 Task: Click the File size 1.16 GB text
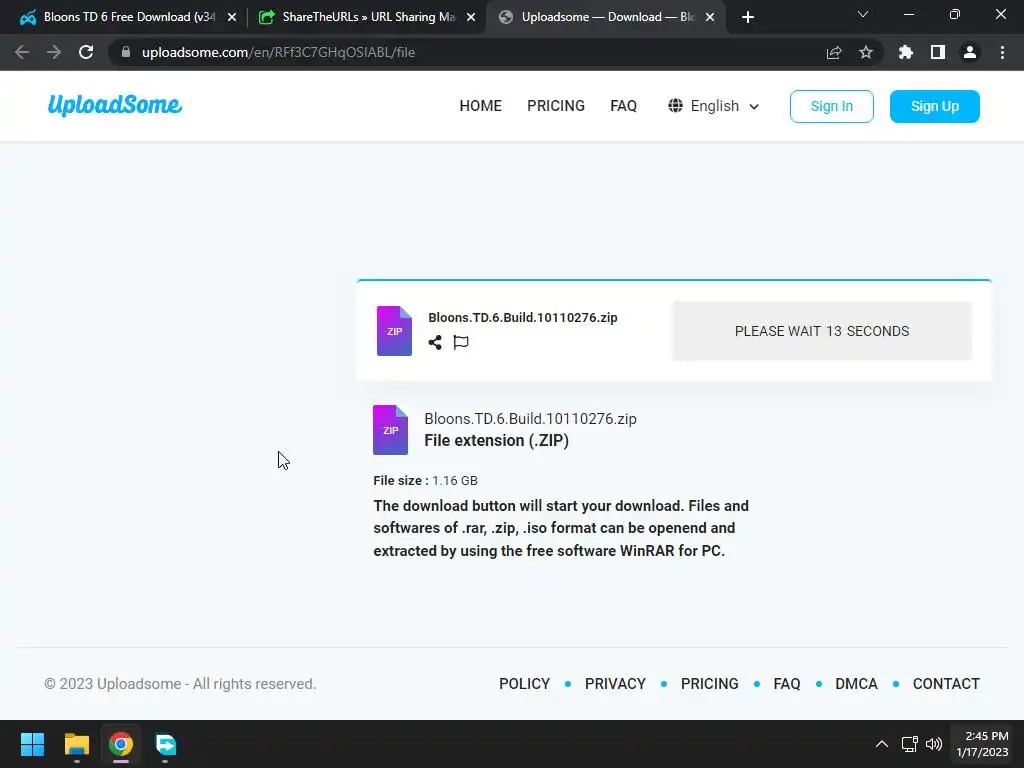point(425,481)
